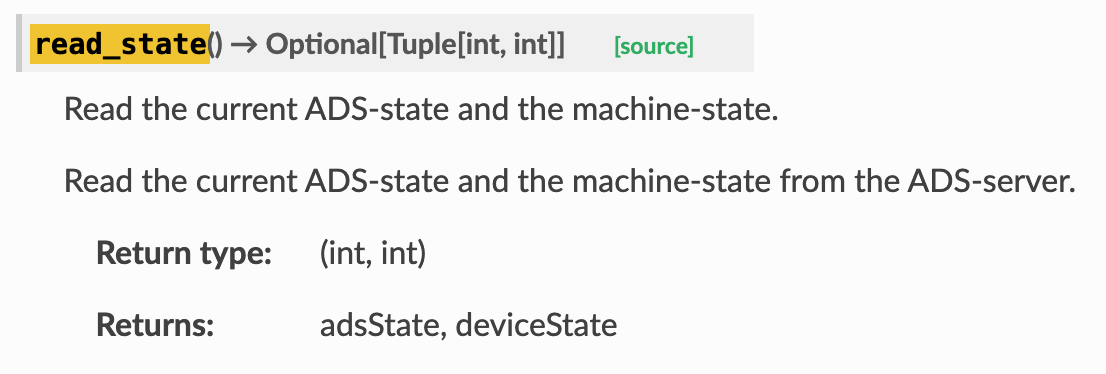Click the short sentence ending in machine-state
Viewport: 1106px width, 374px height.
point(421,109)
